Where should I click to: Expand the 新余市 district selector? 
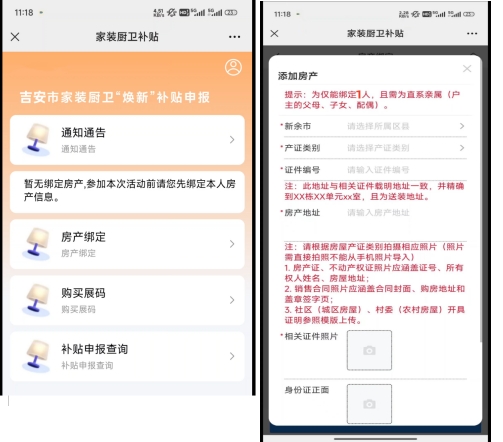tap(375, 126)
